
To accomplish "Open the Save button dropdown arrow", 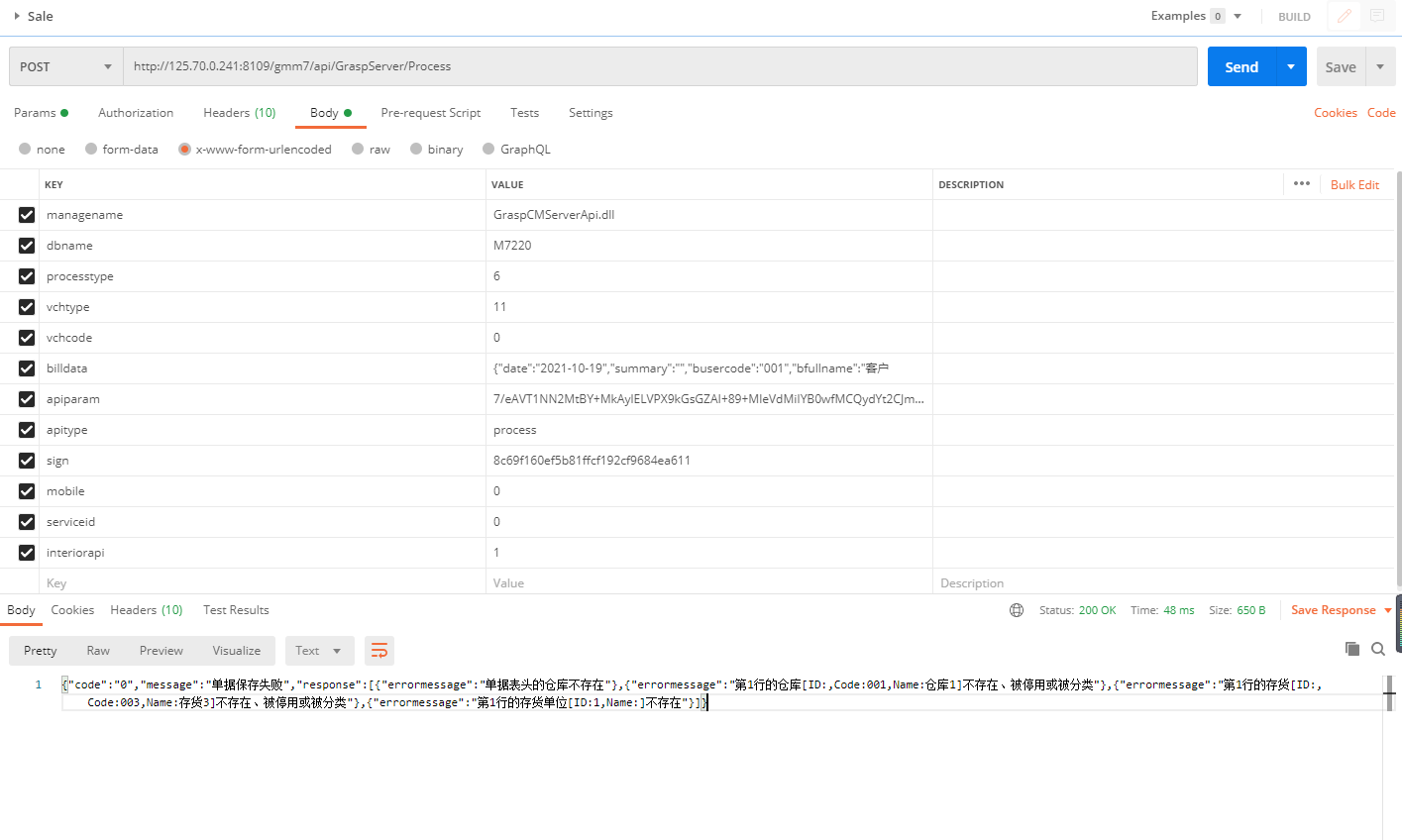I will pos(1380,66).
